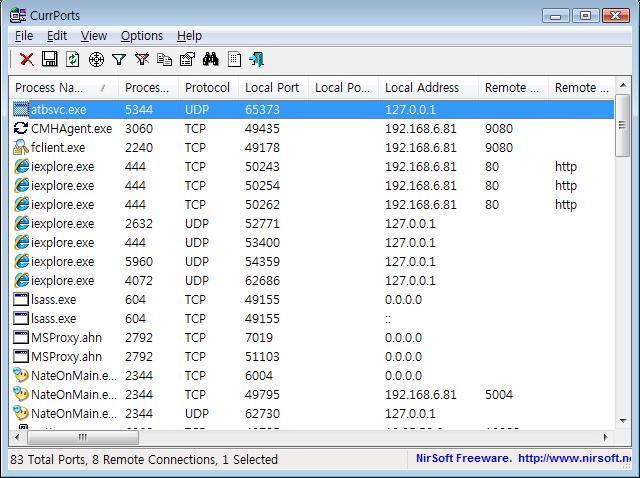The width and height of the screenshot is (640, 478).
Task: Open the Edit menu
Action: coord(57,36)
